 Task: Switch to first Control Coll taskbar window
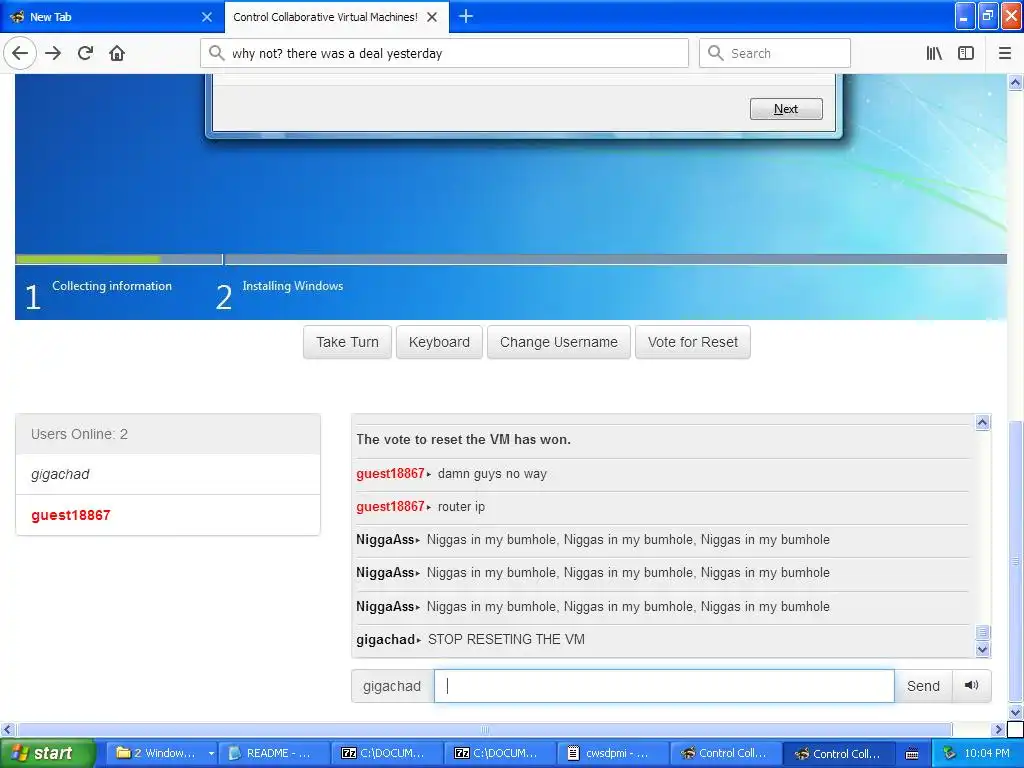(726, 754)
